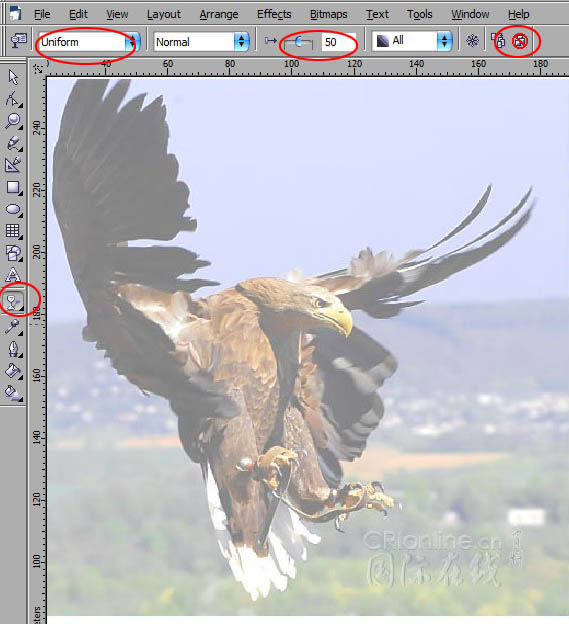Expand the Normal transparency operation dropdown

coord(201,42)
